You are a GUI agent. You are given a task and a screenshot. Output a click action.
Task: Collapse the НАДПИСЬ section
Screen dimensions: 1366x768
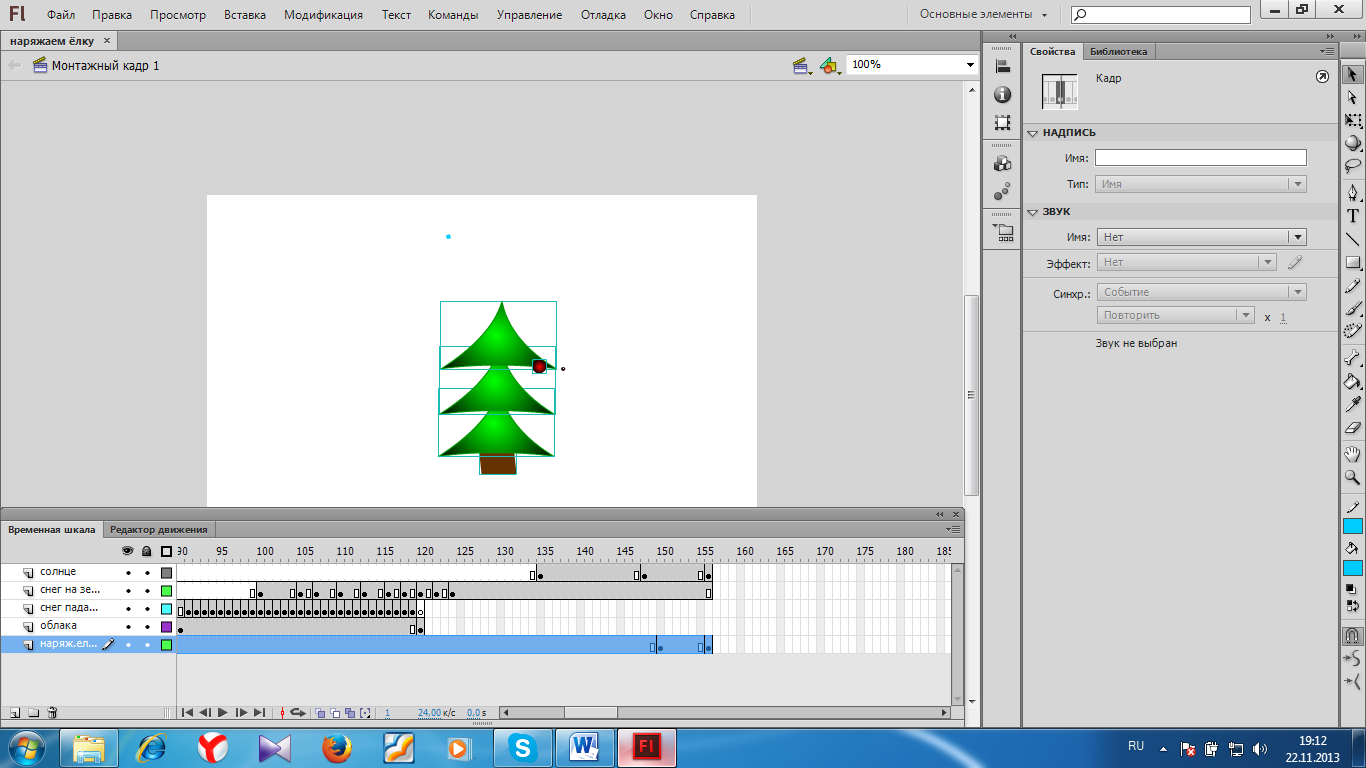pyautogui.click(x=1033, y=132)
